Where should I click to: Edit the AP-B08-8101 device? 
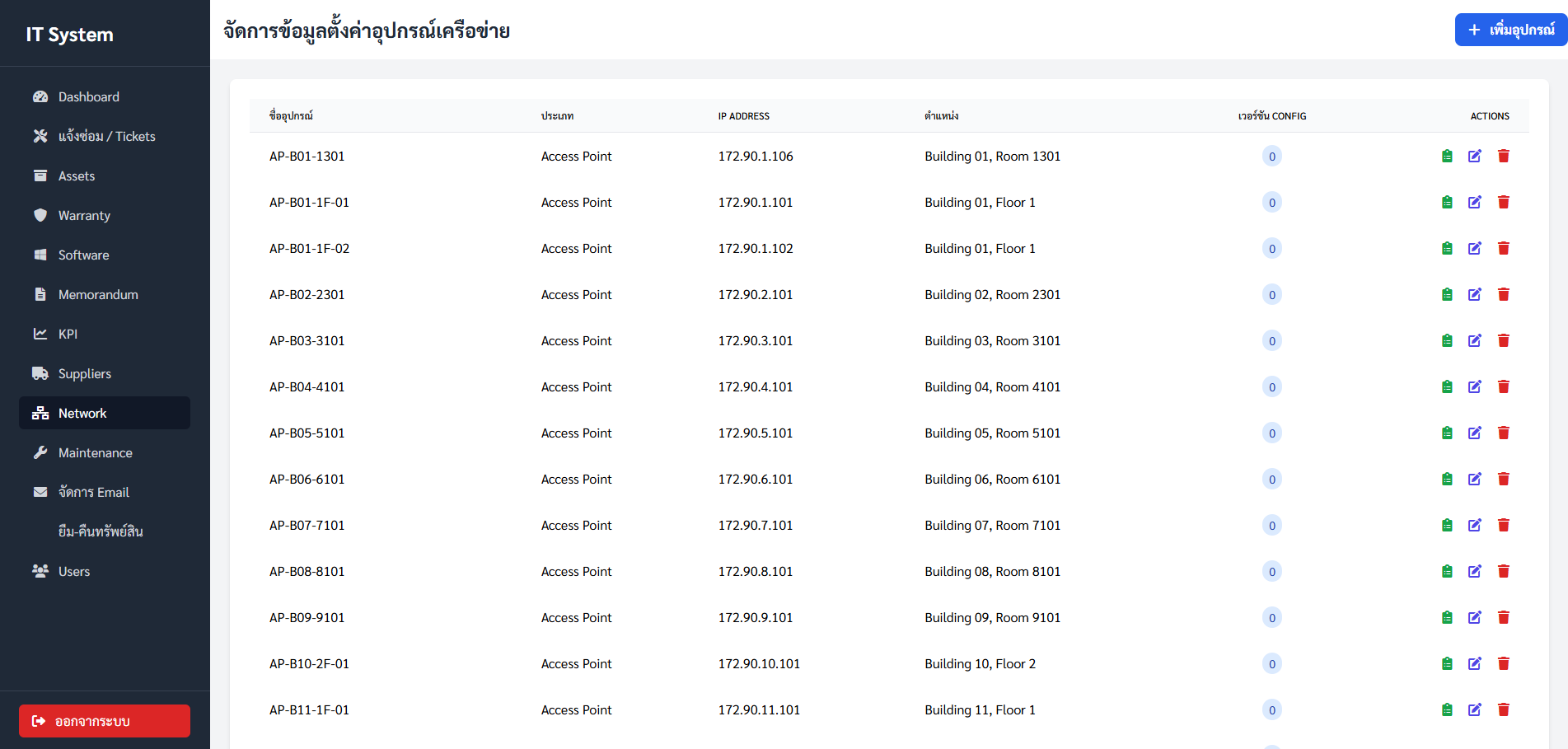pyautogui.click(x=1475, y=571)
